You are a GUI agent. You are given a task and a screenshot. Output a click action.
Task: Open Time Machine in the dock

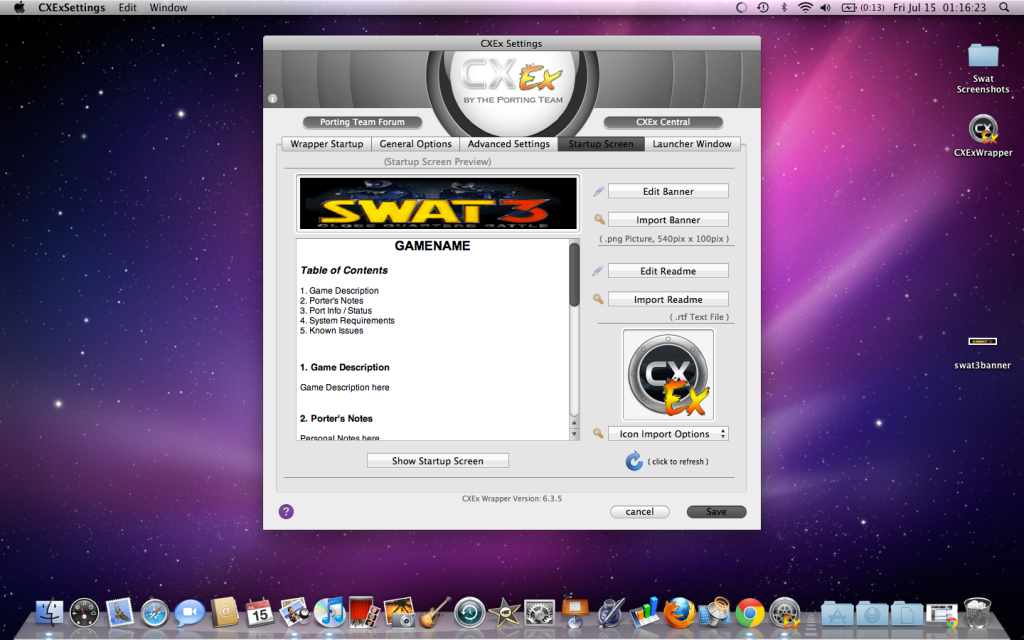470,613
